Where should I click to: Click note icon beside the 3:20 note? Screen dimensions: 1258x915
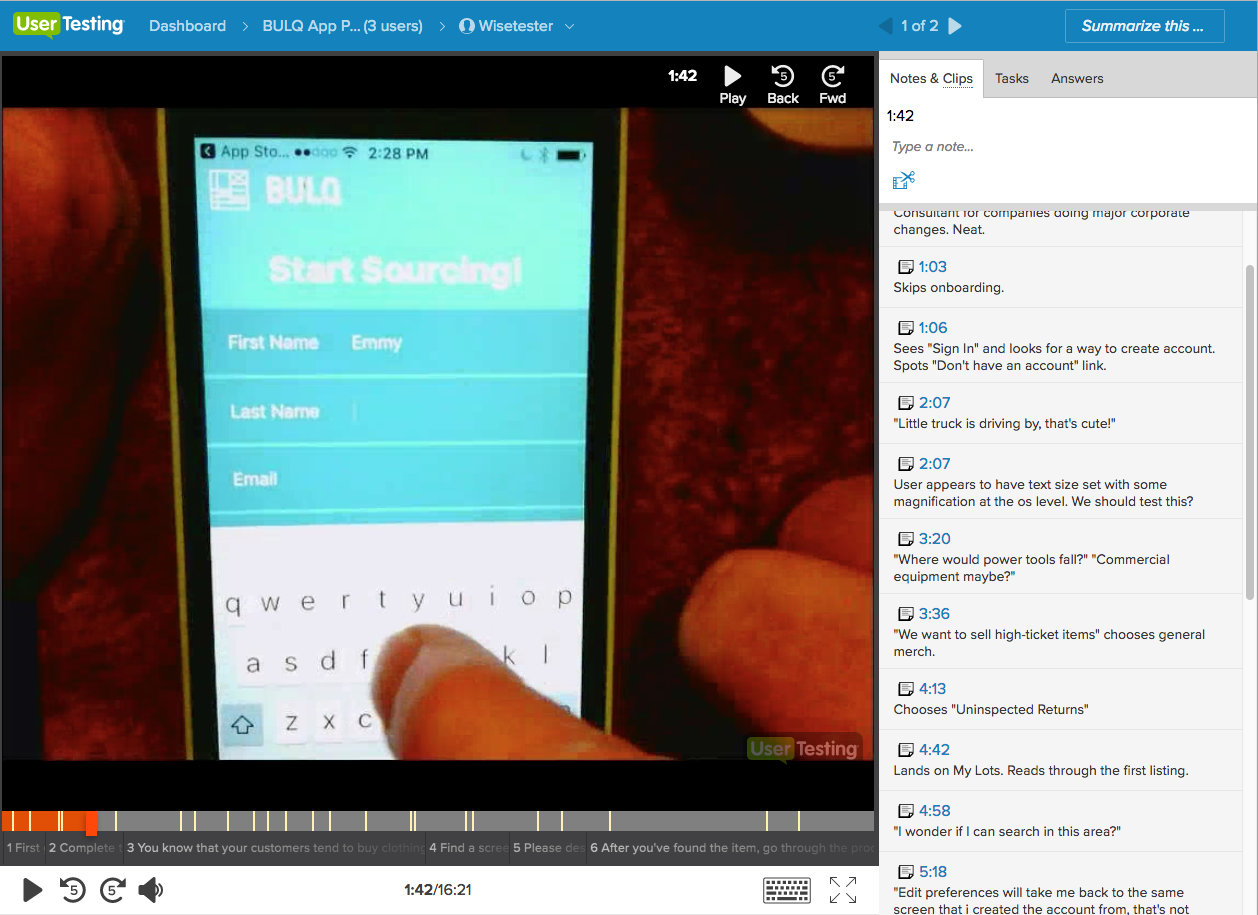click(x=905, y=539)
